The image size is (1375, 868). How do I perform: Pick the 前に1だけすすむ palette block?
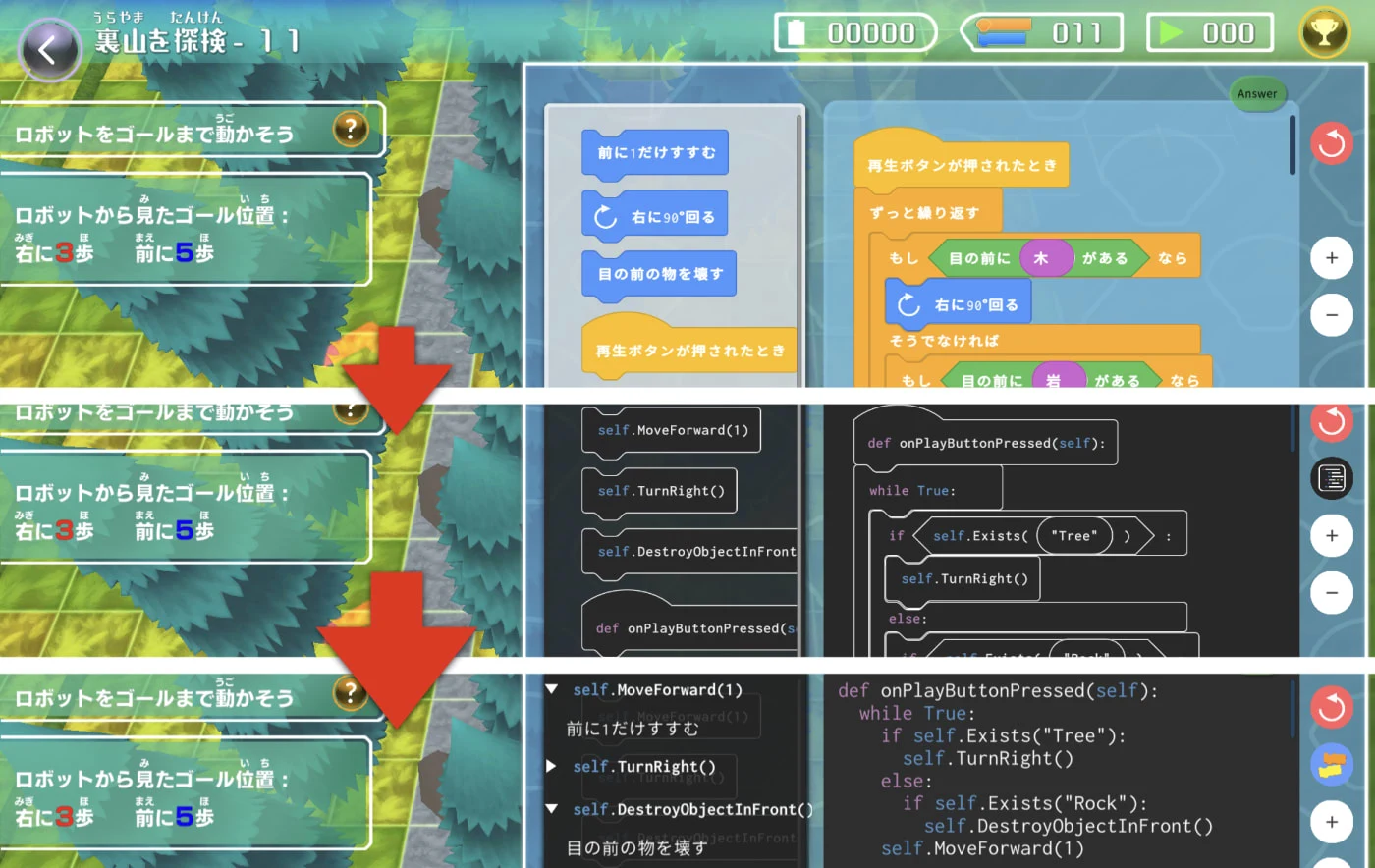click(655, 154)
